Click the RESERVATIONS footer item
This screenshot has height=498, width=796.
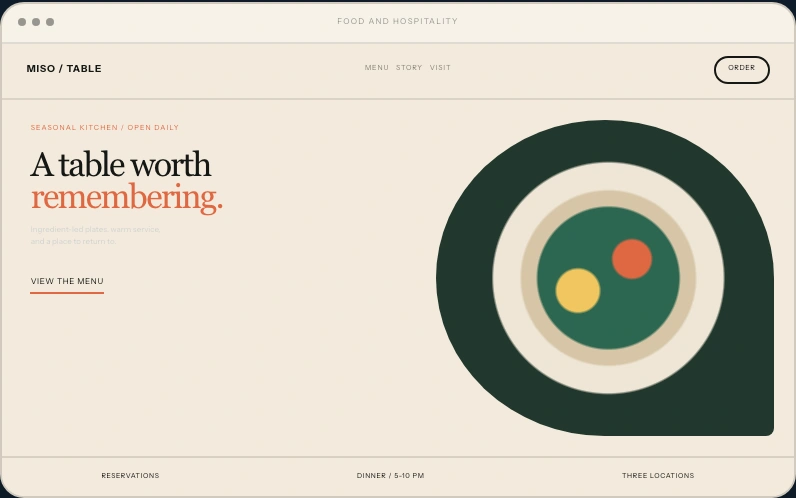coord(130,476)
